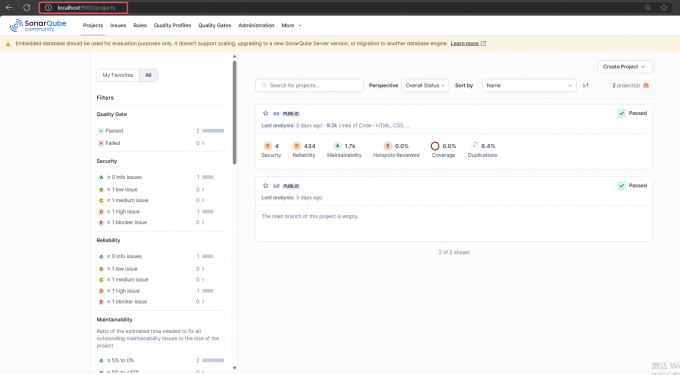Image resolution: width=680 pixels, height=375 pixels.
Task: Click the Search for projects input field
Action: pyautogui.click(x=309, y=85)
